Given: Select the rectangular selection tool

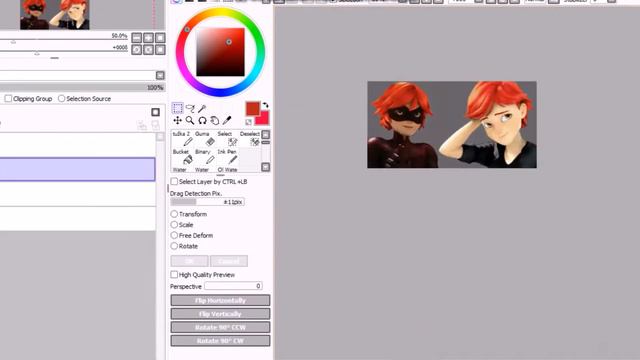Looking at the screenshot, I should [178, 108].
